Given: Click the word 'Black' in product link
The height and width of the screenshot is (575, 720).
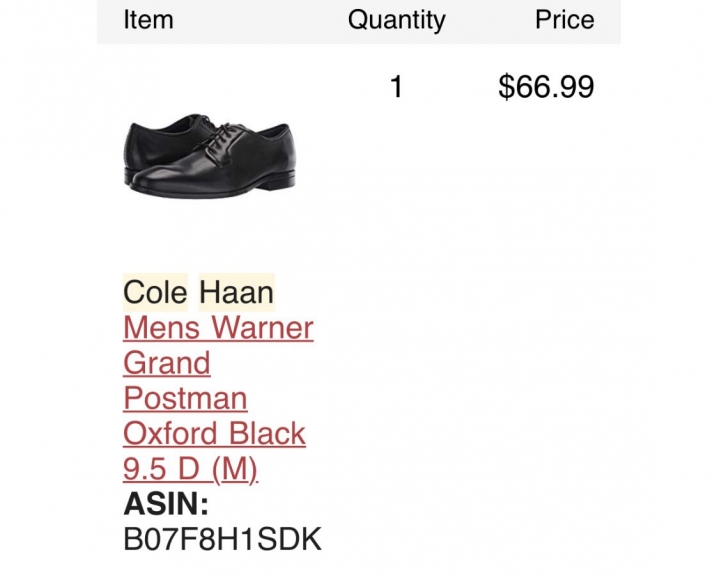Looking at the screenshot, I should pyautogui.click(x=267, y=433).
